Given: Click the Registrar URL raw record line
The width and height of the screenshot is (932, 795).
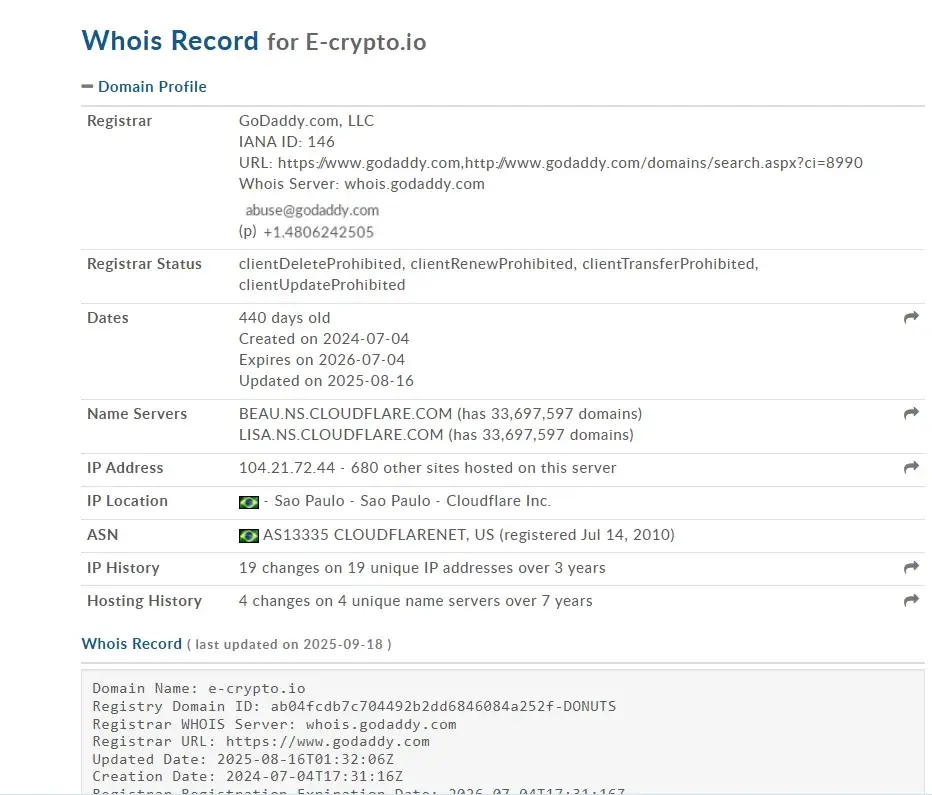Looking at the screenshot, I should point(261,742).
